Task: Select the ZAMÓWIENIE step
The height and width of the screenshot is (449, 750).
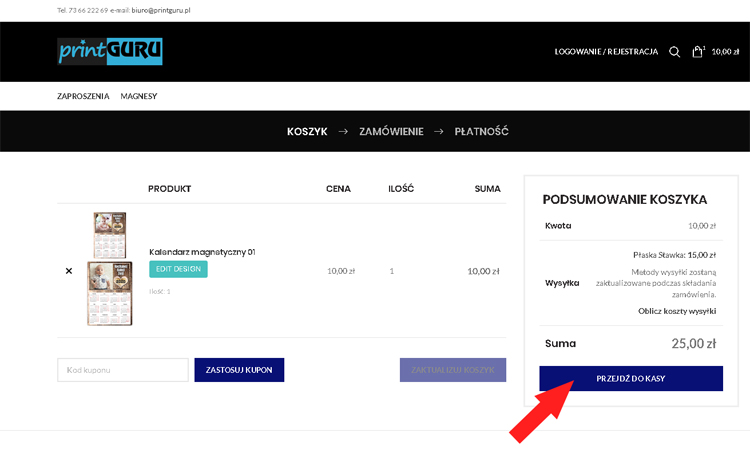Action: point(391,131)
